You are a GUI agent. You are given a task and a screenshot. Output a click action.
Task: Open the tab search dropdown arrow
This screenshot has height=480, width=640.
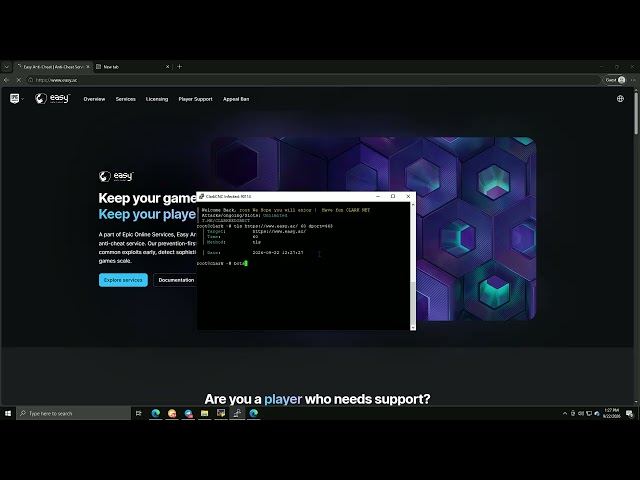[x=7, y=67]
